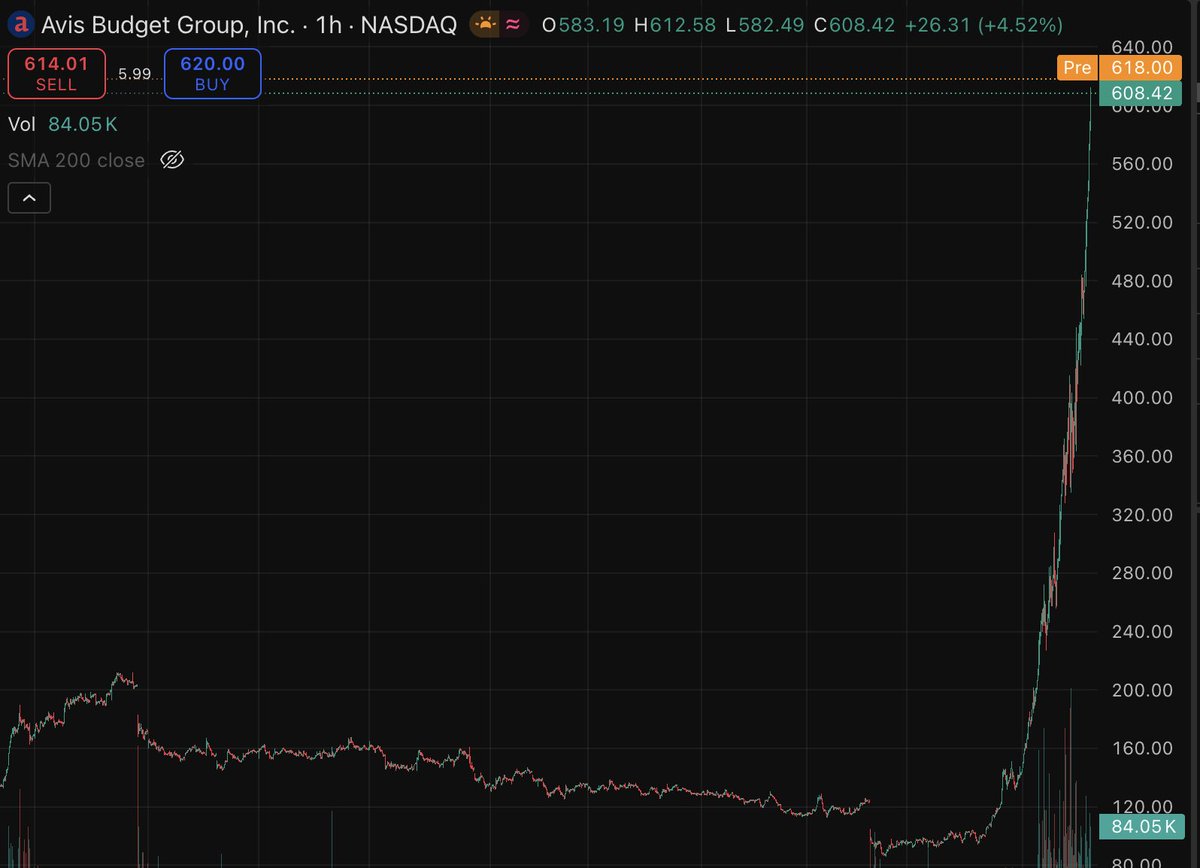
Task: Click the close value C608.42
Action: [x=854, y=25]
